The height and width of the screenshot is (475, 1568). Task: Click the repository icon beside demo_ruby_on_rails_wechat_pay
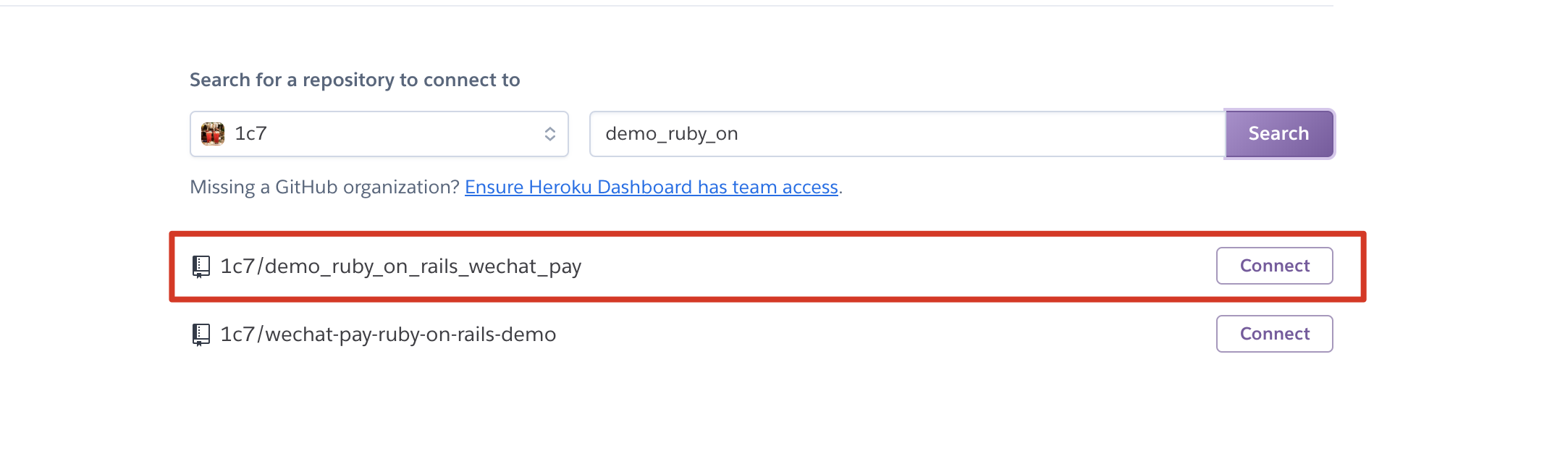(201, 266)
